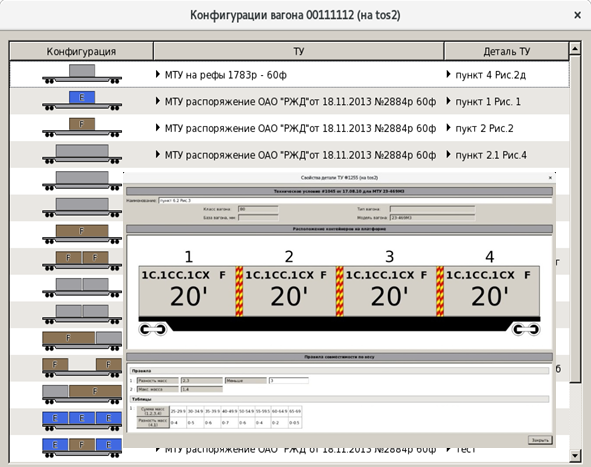Click container 2 labeled 20' in diagram
Screen dimensions: 591x467
(x=289, y=291)
